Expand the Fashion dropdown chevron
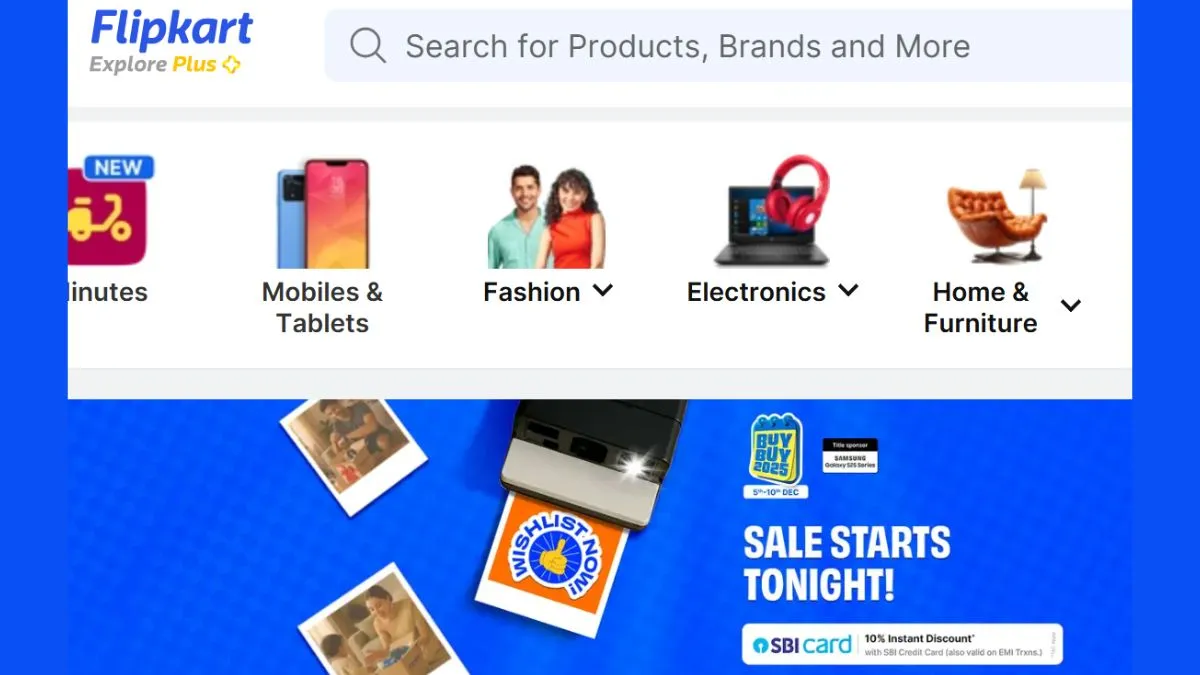1200x675 pixels. point(602,291)
